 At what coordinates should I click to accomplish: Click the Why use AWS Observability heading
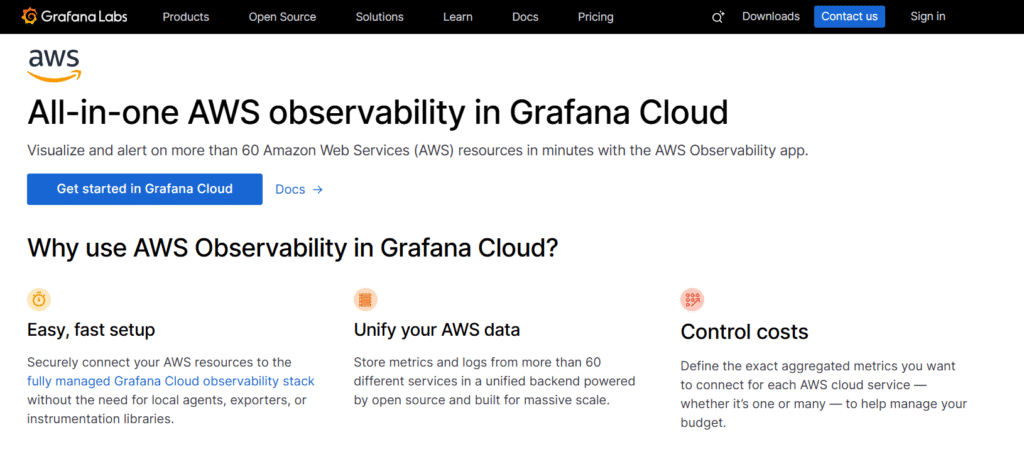coord(292,248)
